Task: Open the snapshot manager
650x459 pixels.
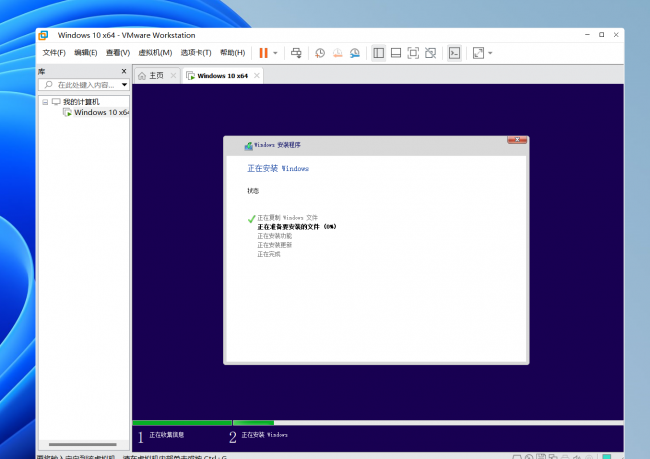Action: point(355,53)
